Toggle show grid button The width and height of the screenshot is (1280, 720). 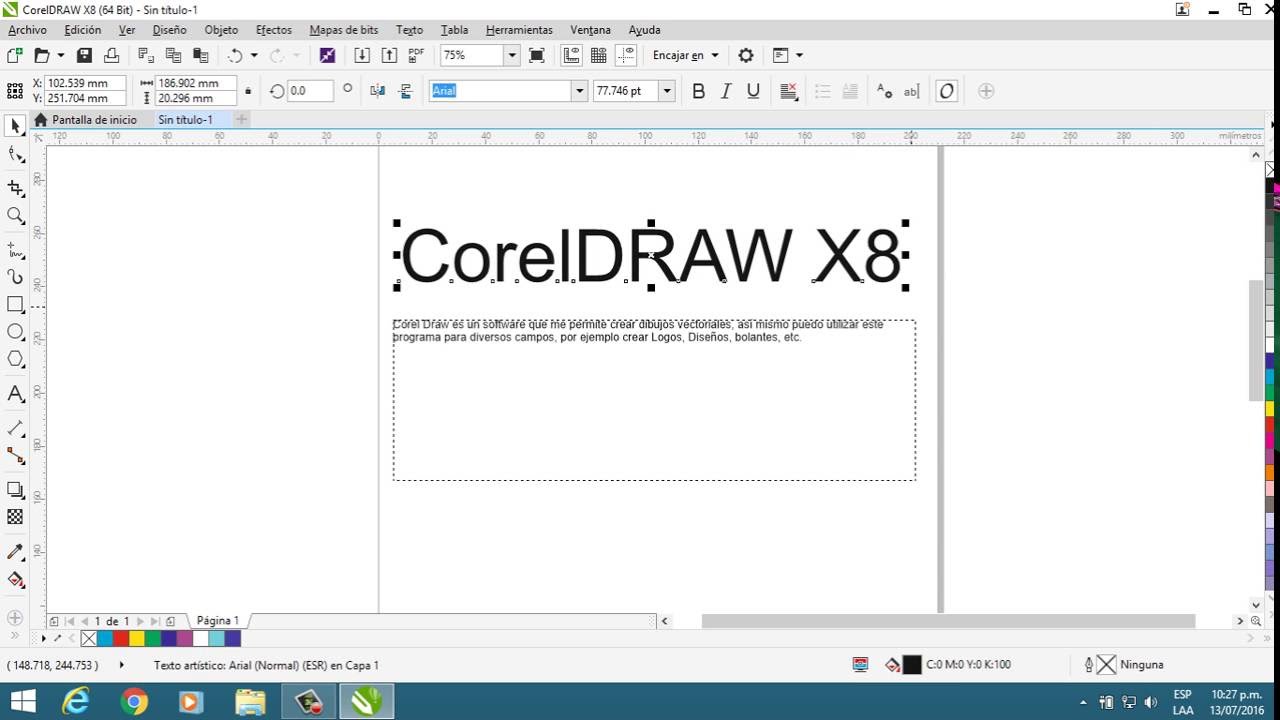[599, 55]
